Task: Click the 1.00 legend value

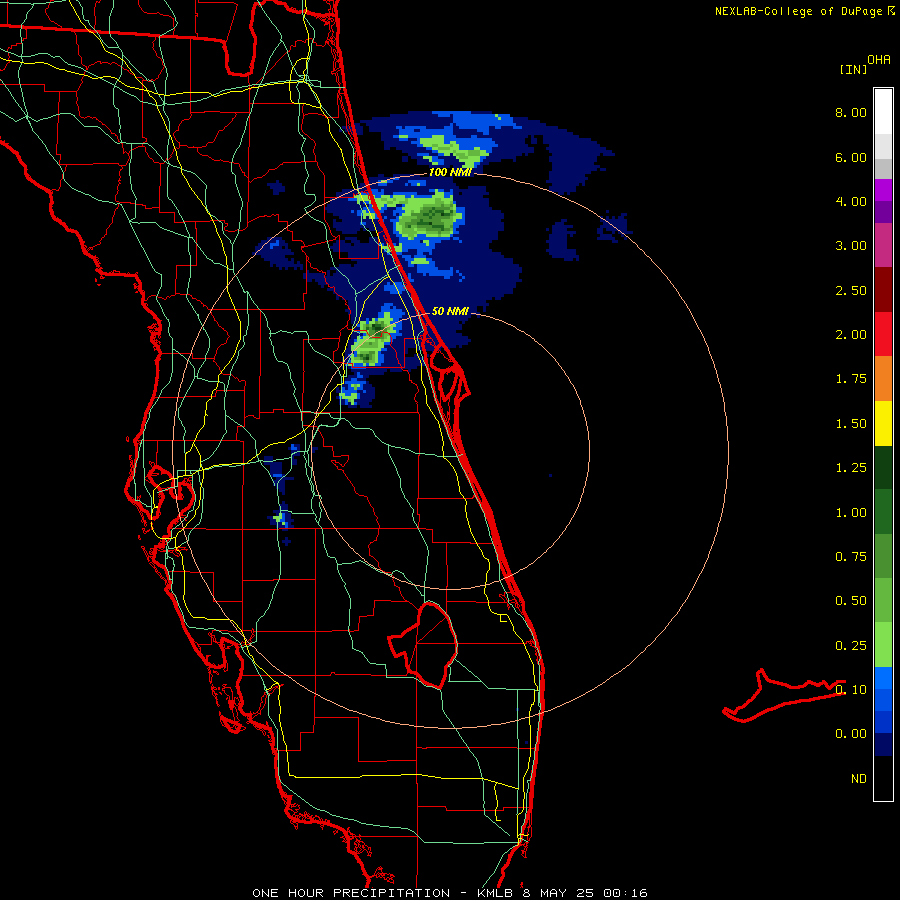Action: pyautogui.click(x=851, y=513)
